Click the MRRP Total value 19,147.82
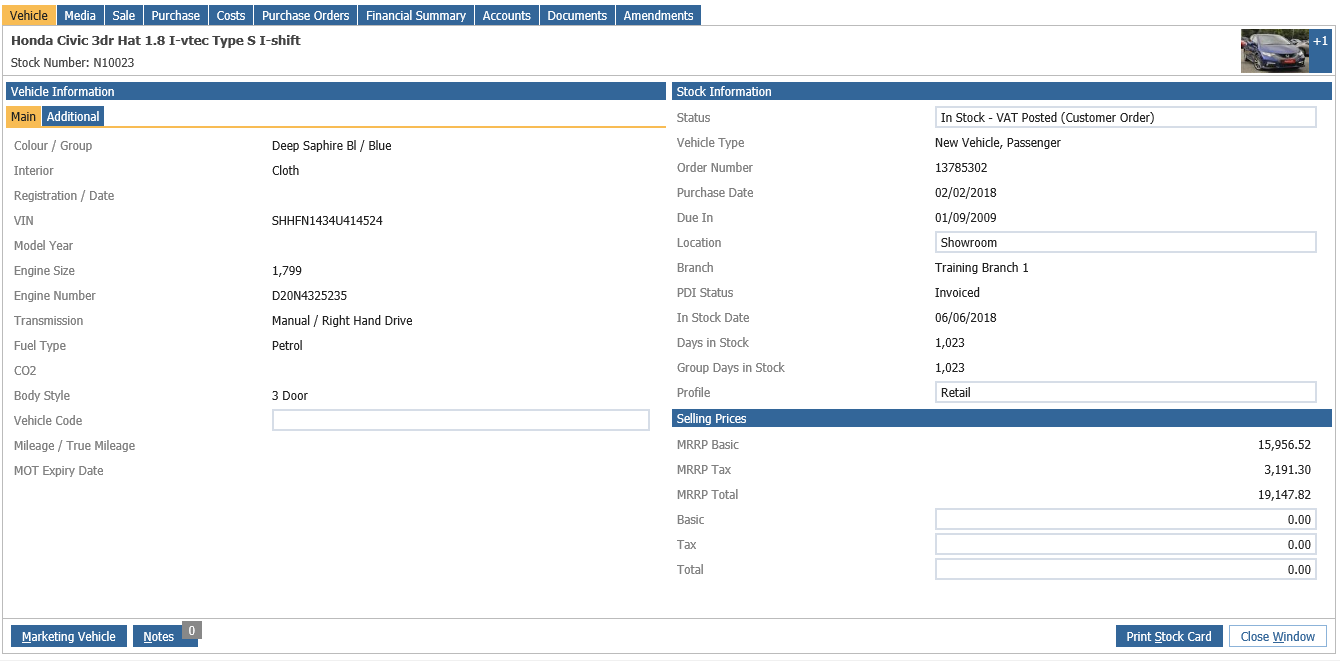This screenshot has height=661, width=1340. (1284, 495)
